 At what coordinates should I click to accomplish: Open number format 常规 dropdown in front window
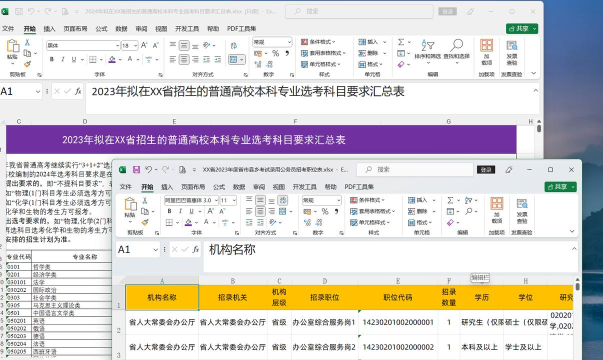[x=339, y=200]
